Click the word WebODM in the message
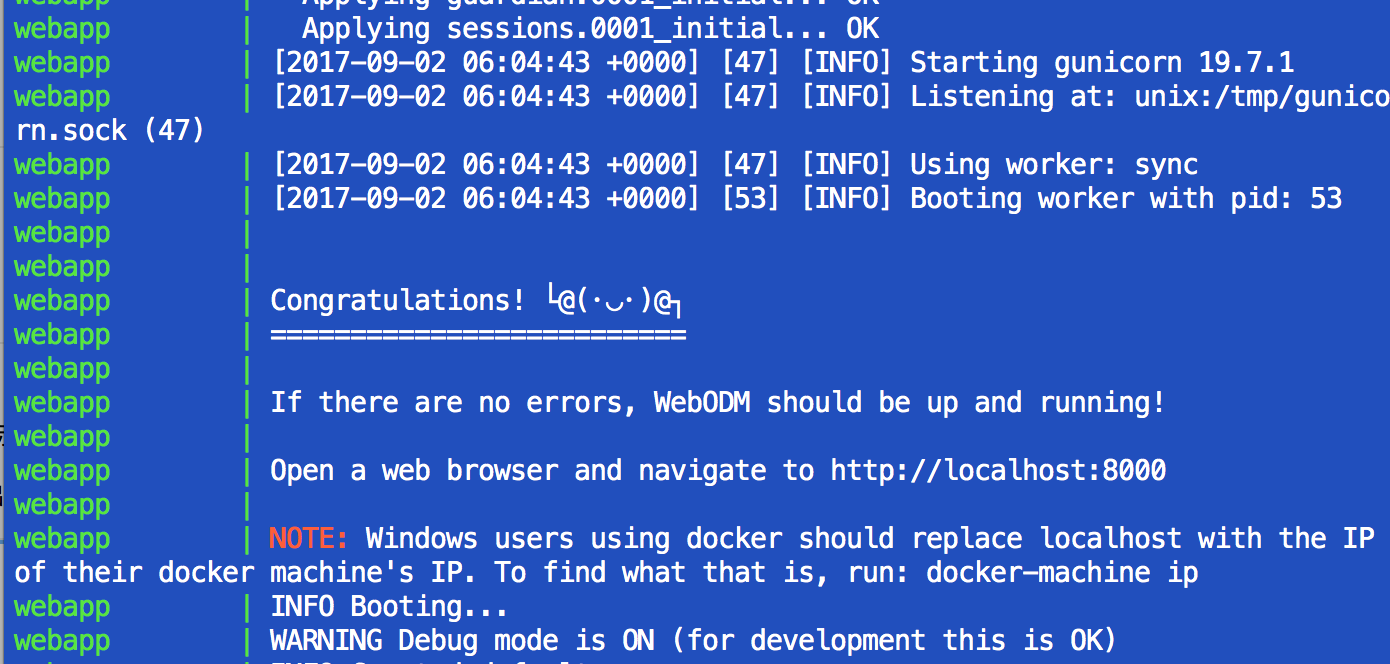 click(702, 403)
